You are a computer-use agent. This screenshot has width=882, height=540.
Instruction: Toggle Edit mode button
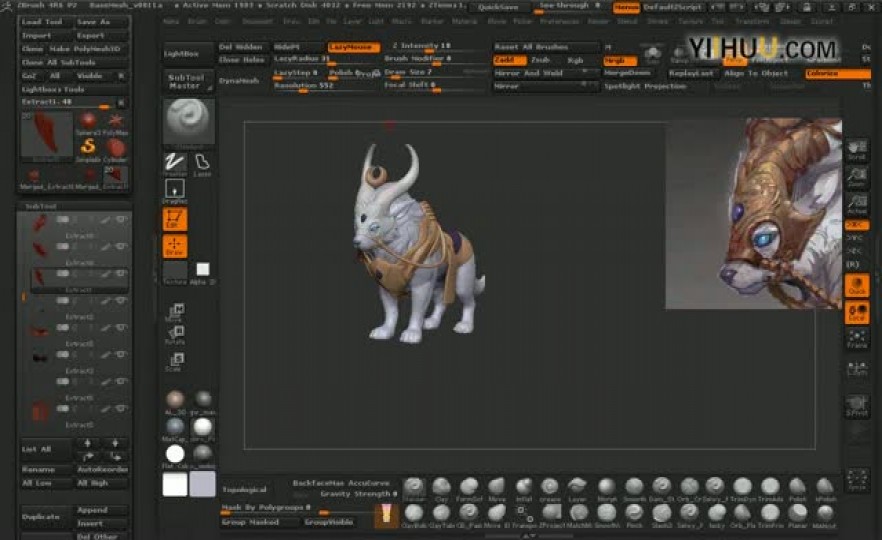(x=174, y=219)
